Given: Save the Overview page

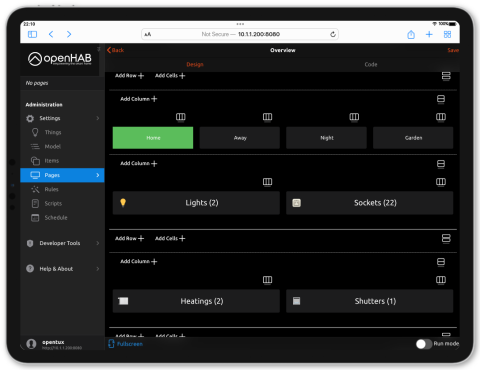Looking at the screenshot, I should [453, 50].
